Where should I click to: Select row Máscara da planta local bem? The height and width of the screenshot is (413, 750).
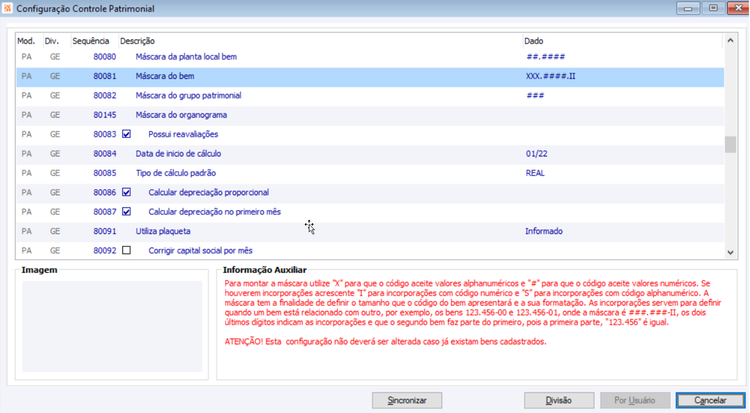point(370,56)
